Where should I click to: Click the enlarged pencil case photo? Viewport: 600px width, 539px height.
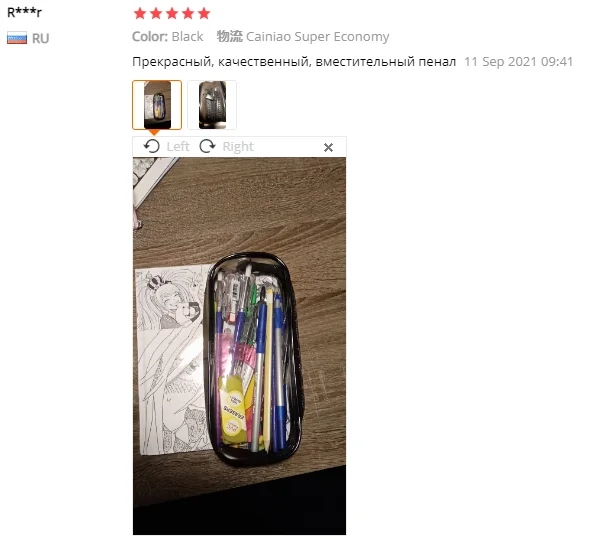[240, 346]
